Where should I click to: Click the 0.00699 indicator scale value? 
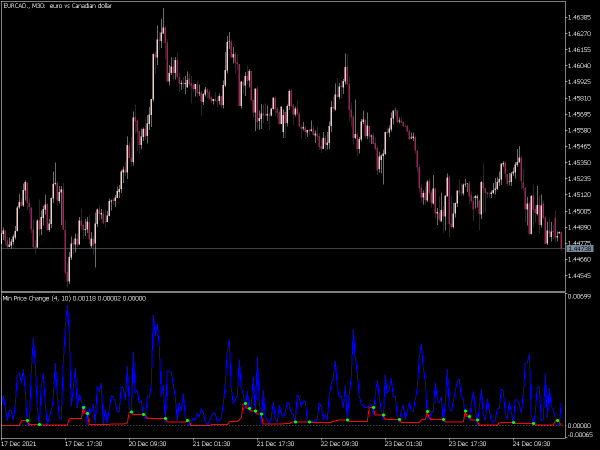pos(579,297)
